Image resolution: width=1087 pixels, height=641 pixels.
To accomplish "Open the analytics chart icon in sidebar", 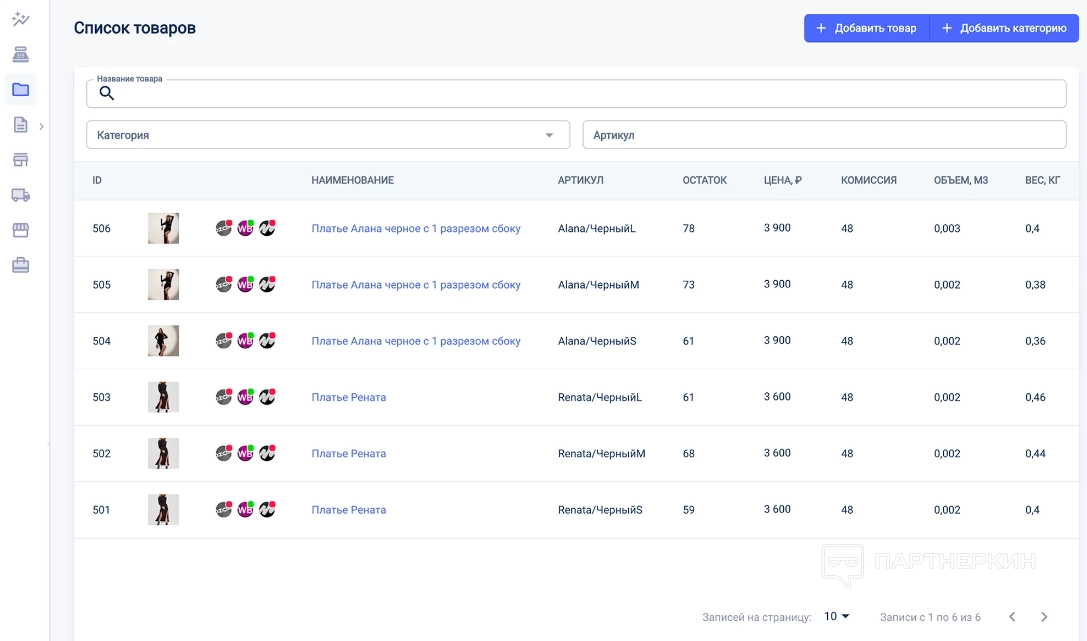I will pyautogui.click(x=20, y=19).
